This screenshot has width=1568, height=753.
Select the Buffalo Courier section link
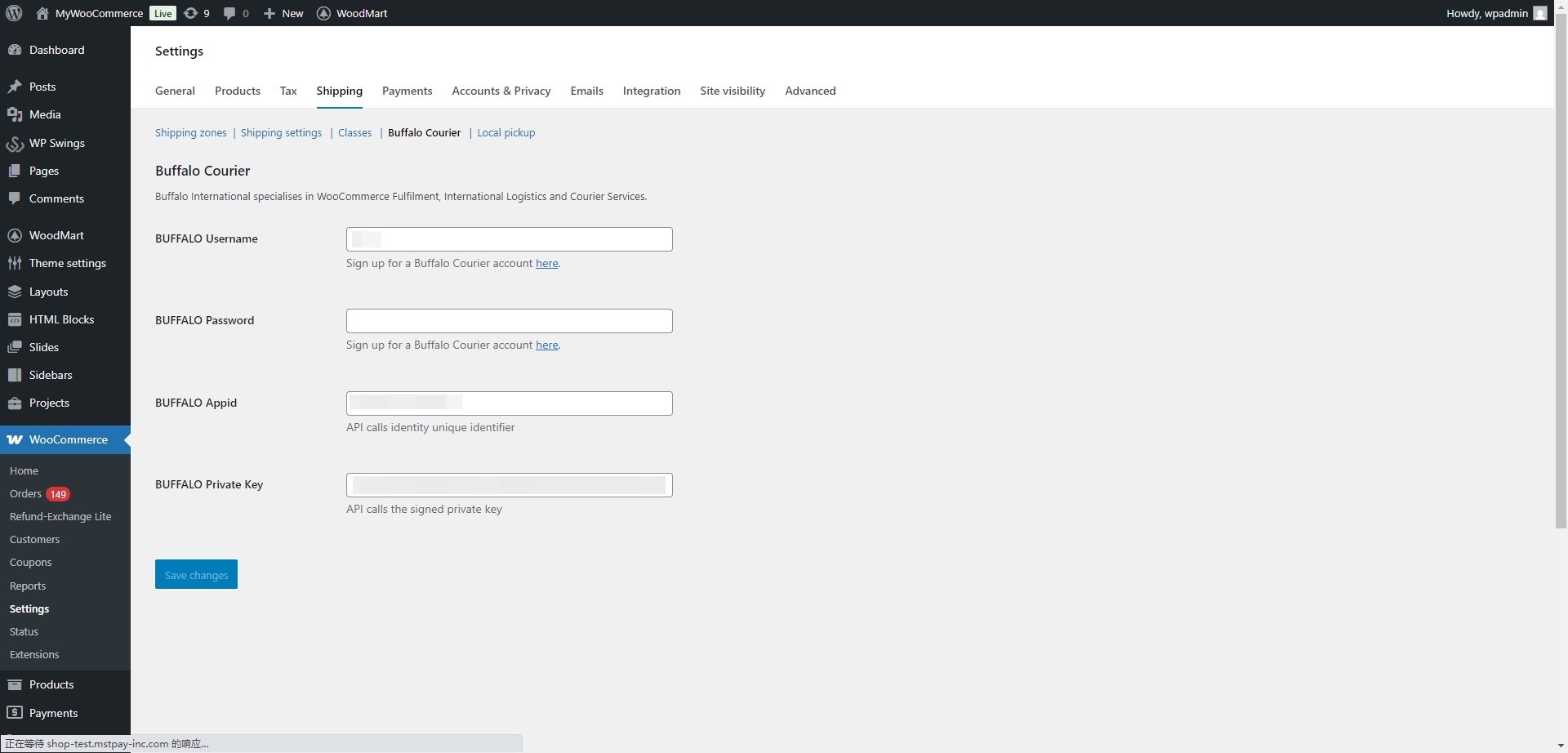(x=425, y=132)
